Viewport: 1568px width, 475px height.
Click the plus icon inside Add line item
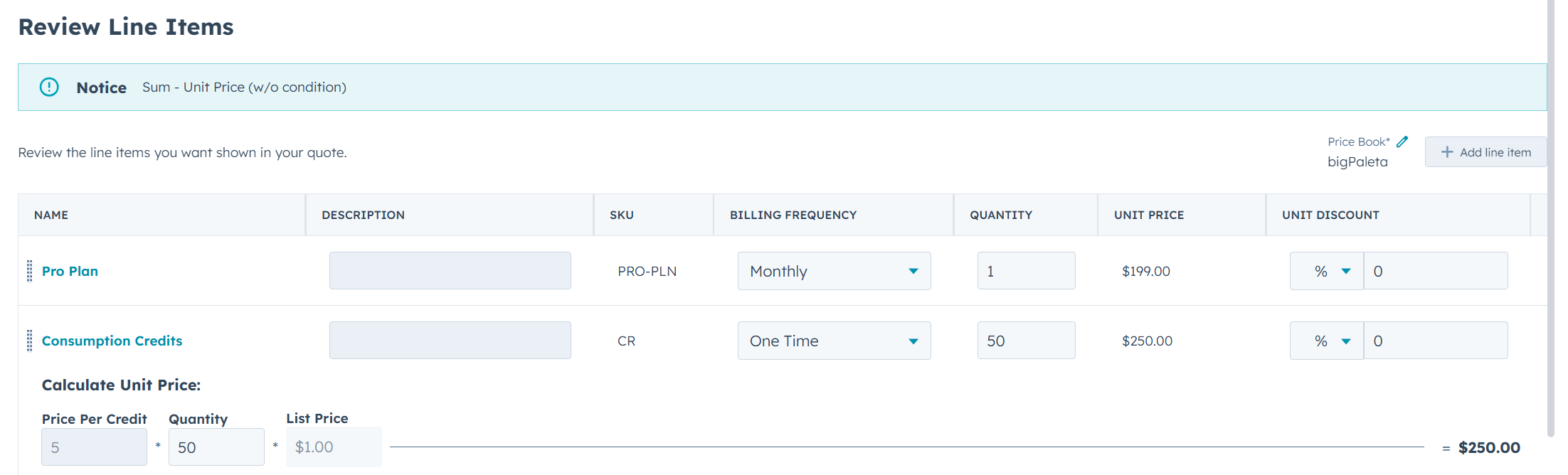[x=1448, y=151]
